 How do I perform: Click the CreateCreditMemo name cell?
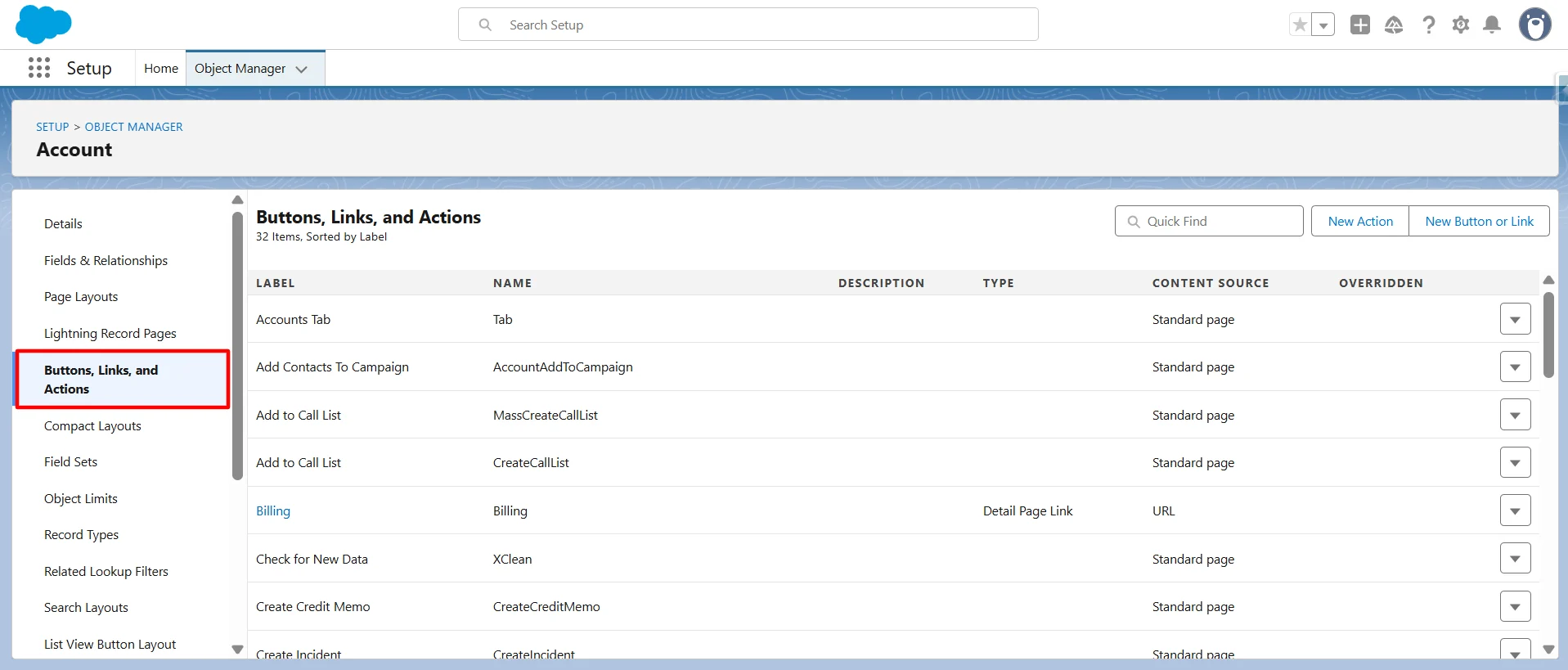[546, 607]
